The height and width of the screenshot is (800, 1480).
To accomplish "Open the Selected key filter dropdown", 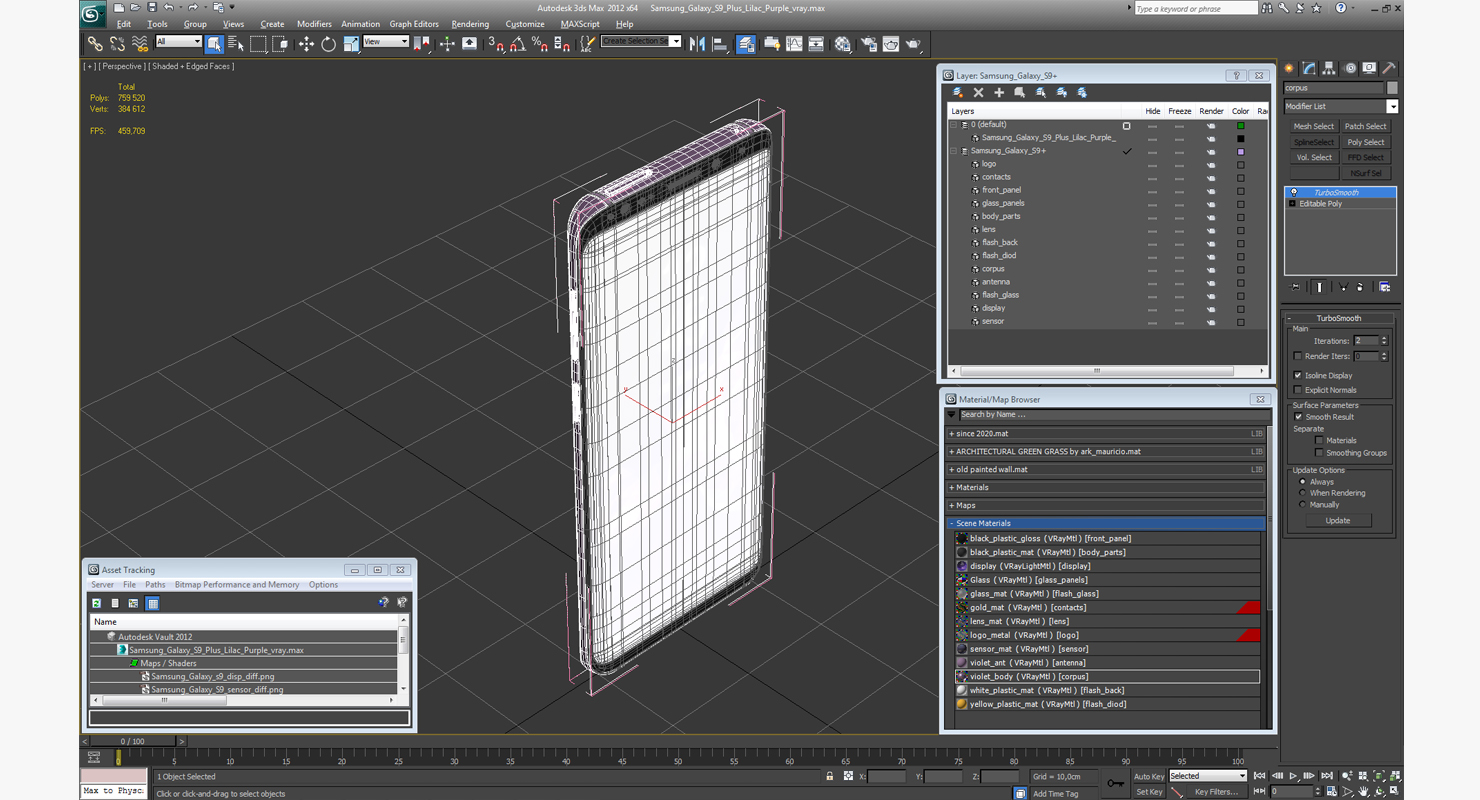I will [1208, 776].
